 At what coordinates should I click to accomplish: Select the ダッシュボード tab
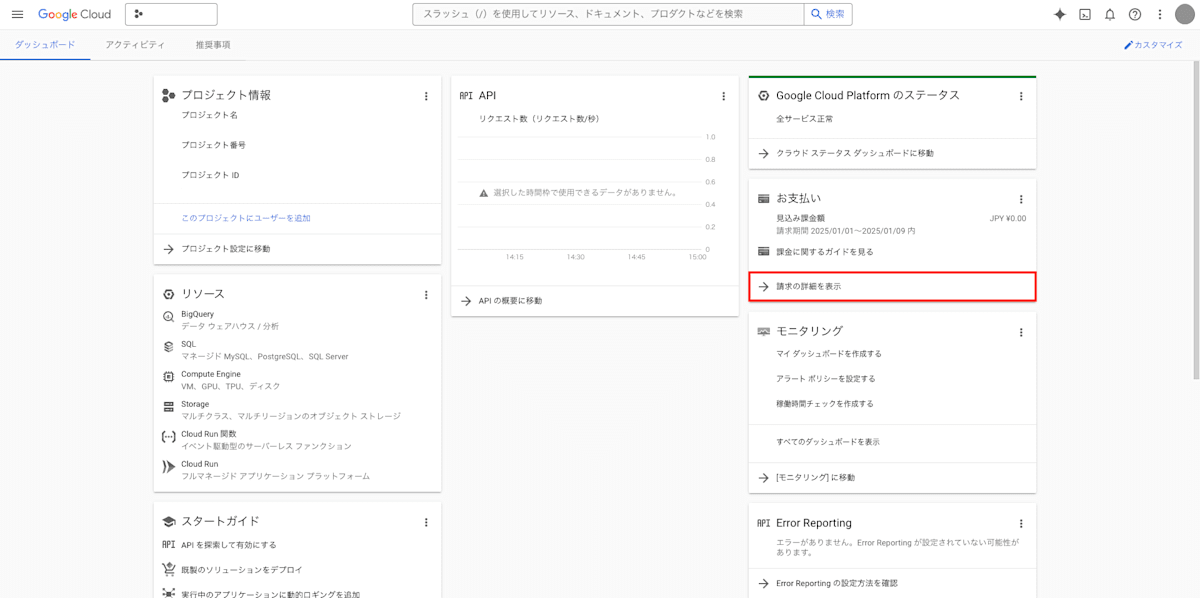point(45,45)
